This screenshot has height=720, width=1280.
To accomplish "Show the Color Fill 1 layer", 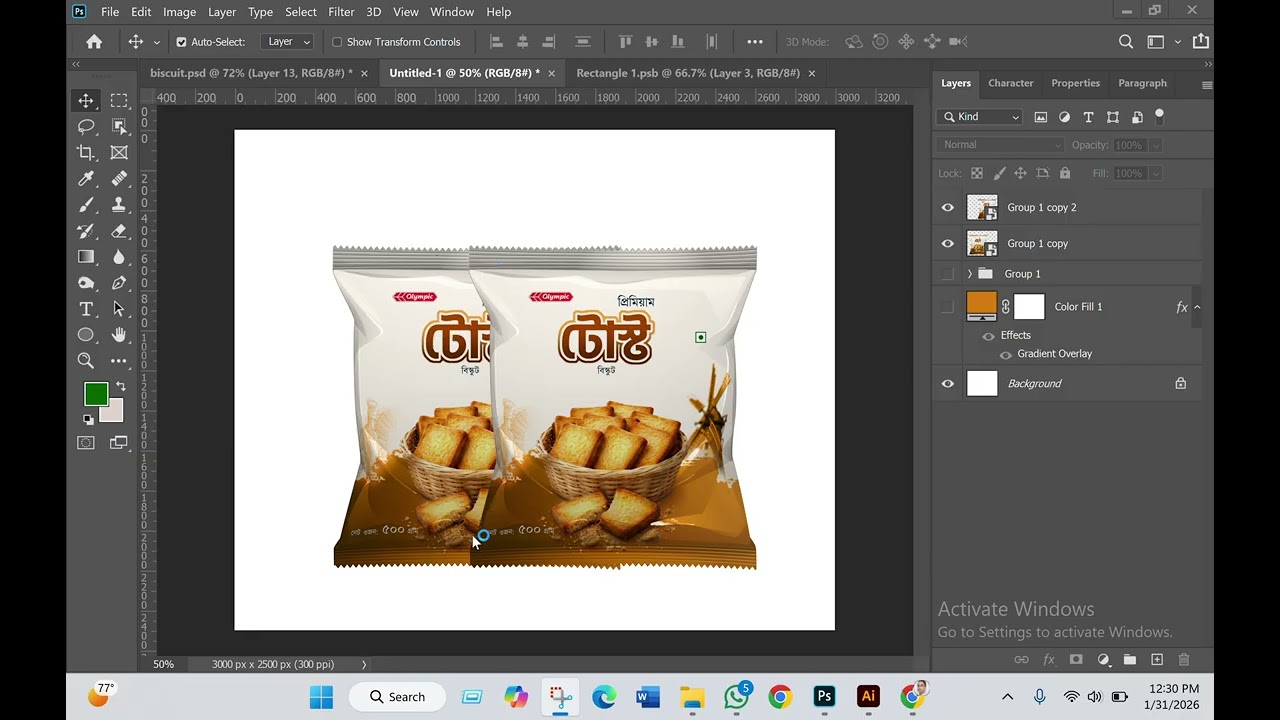I will [x=948, y=307].
